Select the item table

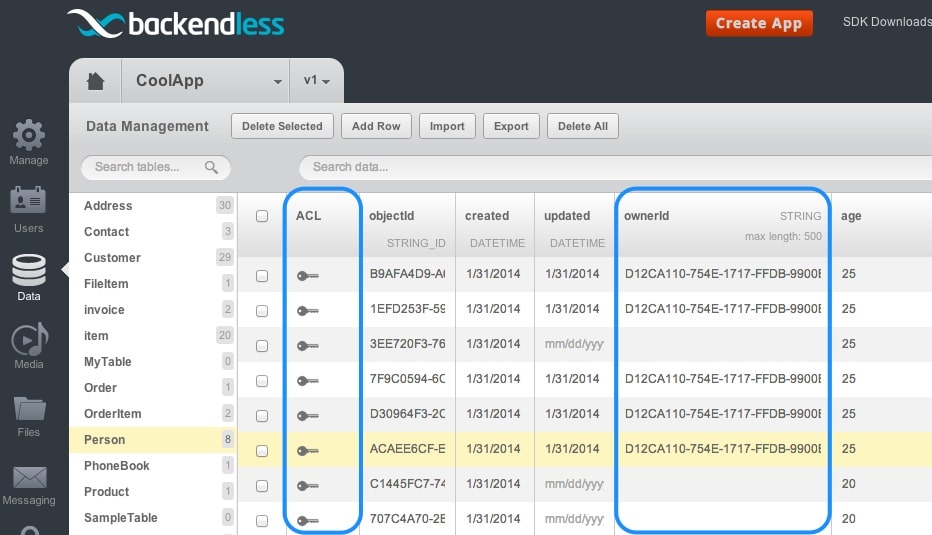153,336
